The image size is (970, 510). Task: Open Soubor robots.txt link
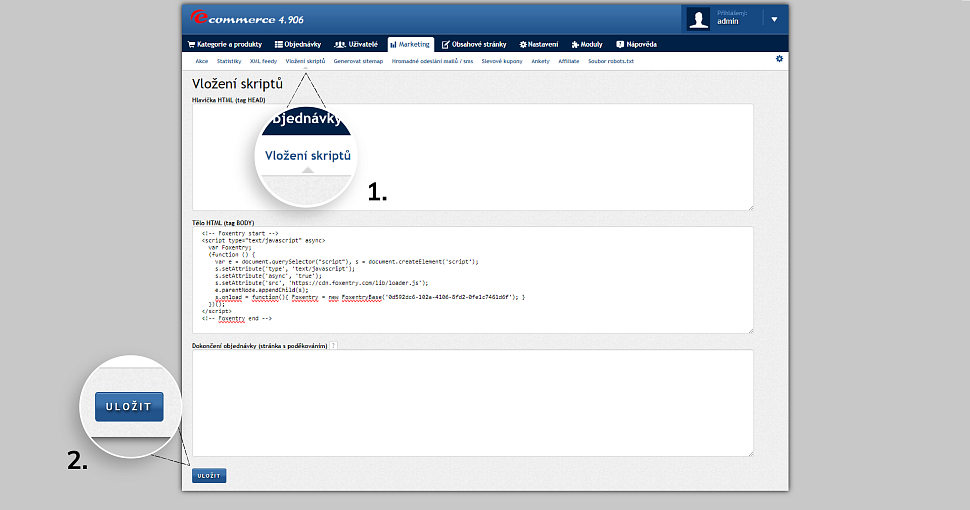(611, 61)
